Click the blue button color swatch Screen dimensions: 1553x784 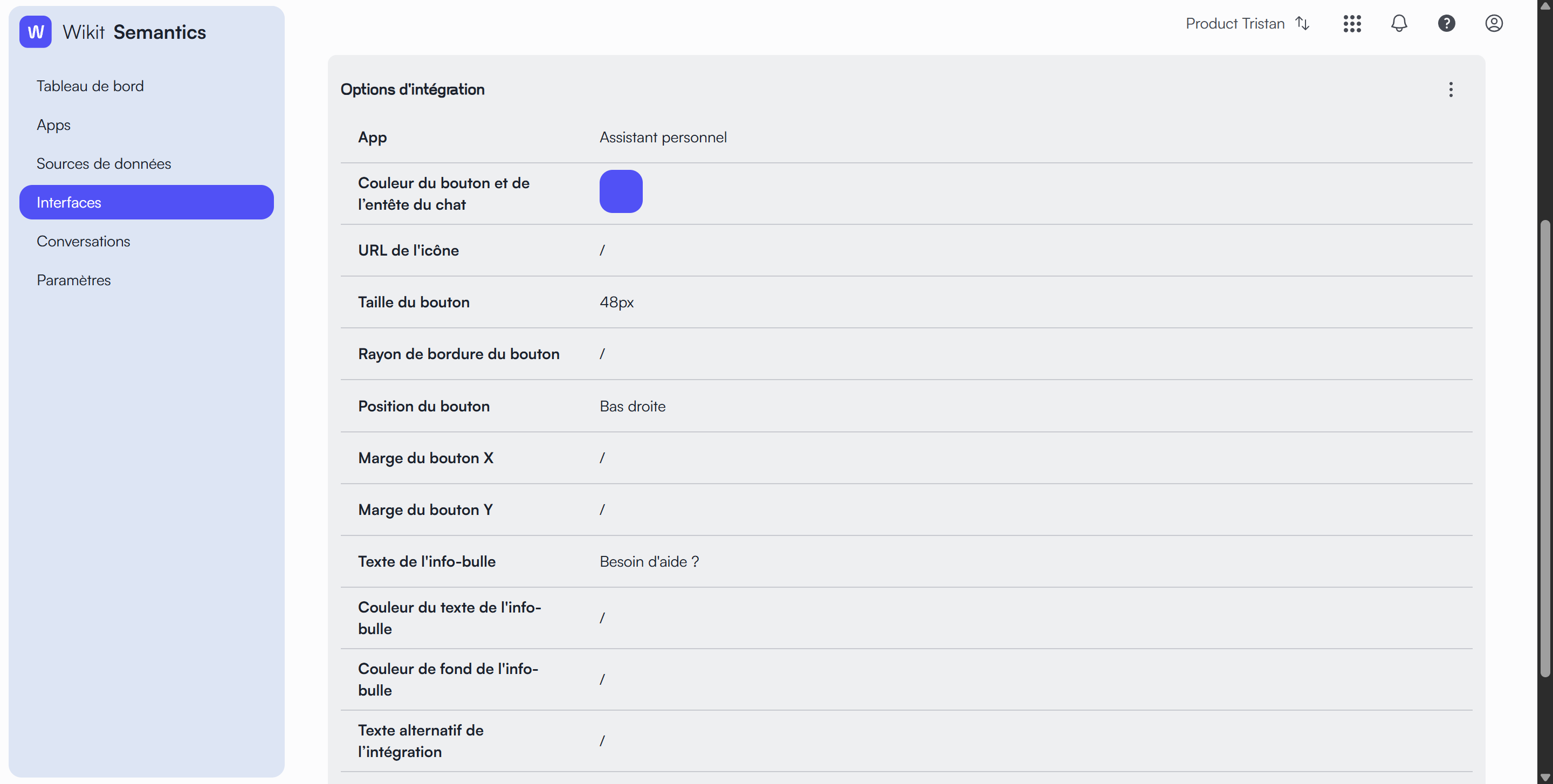(x=620, y=191)
